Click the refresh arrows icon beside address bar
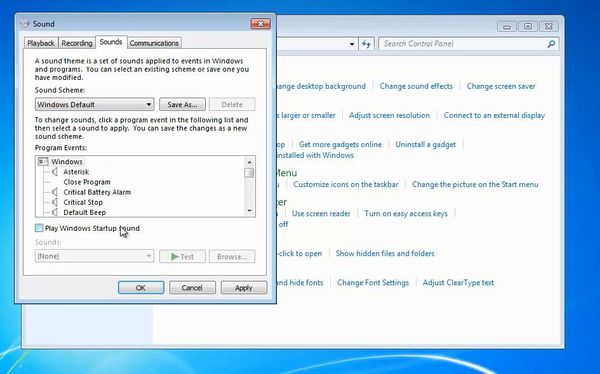This screenshot has width=600, height=374. pos(366,44)
